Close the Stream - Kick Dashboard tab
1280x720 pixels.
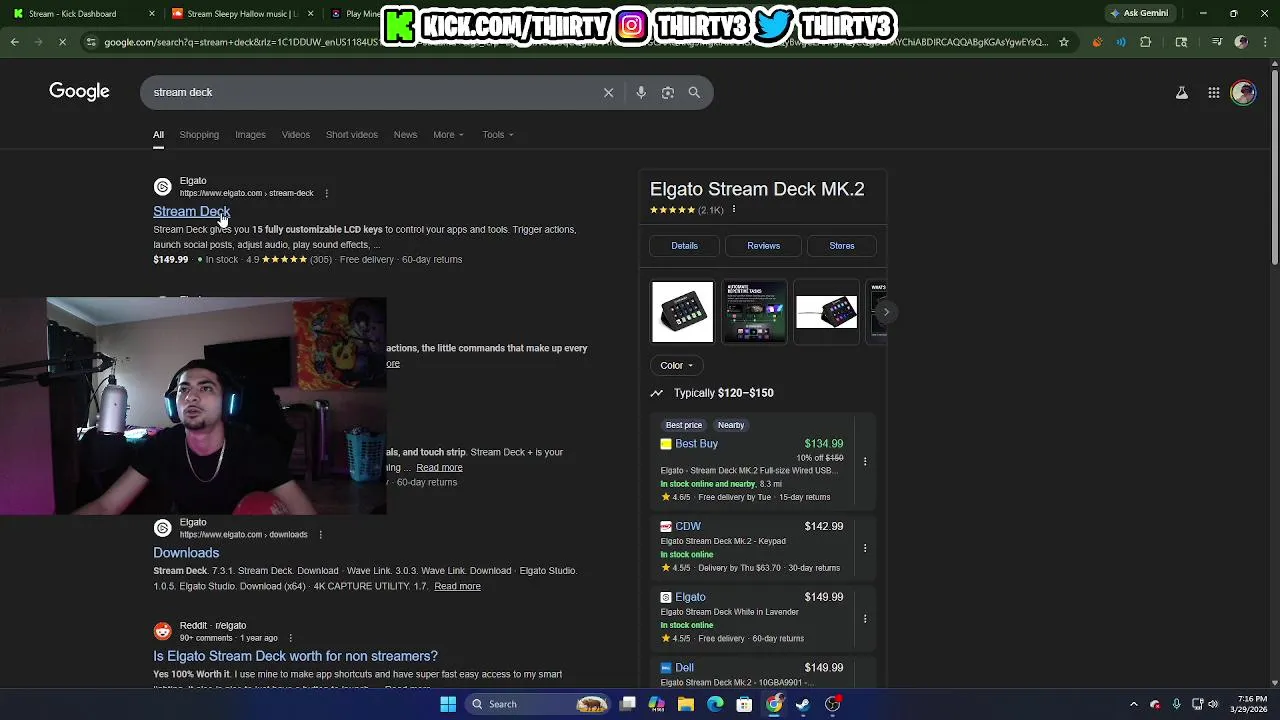click(x=152, y=14)
